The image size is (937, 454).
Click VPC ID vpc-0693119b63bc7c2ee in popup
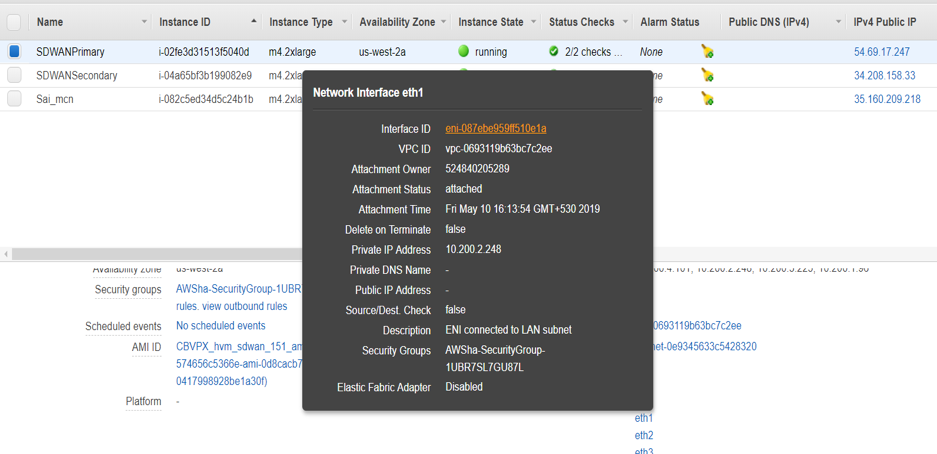point(498,149)
